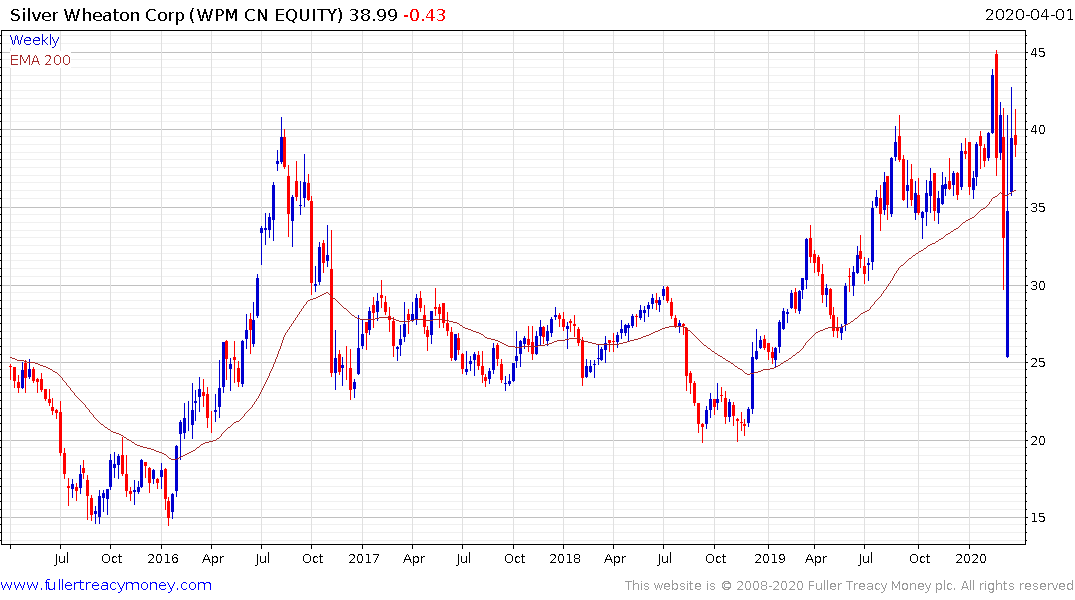This screenshot has width=1075, height=600.
Task: Click the last price value 38.99
Action: tap(373, 15)
